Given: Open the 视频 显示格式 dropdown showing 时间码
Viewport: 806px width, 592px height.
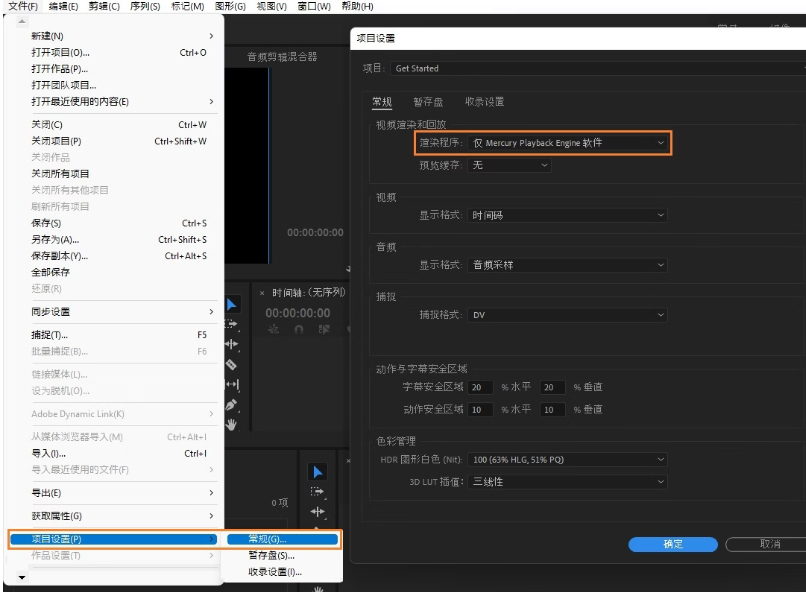Looking at the screenshot, I should (567, 215).
